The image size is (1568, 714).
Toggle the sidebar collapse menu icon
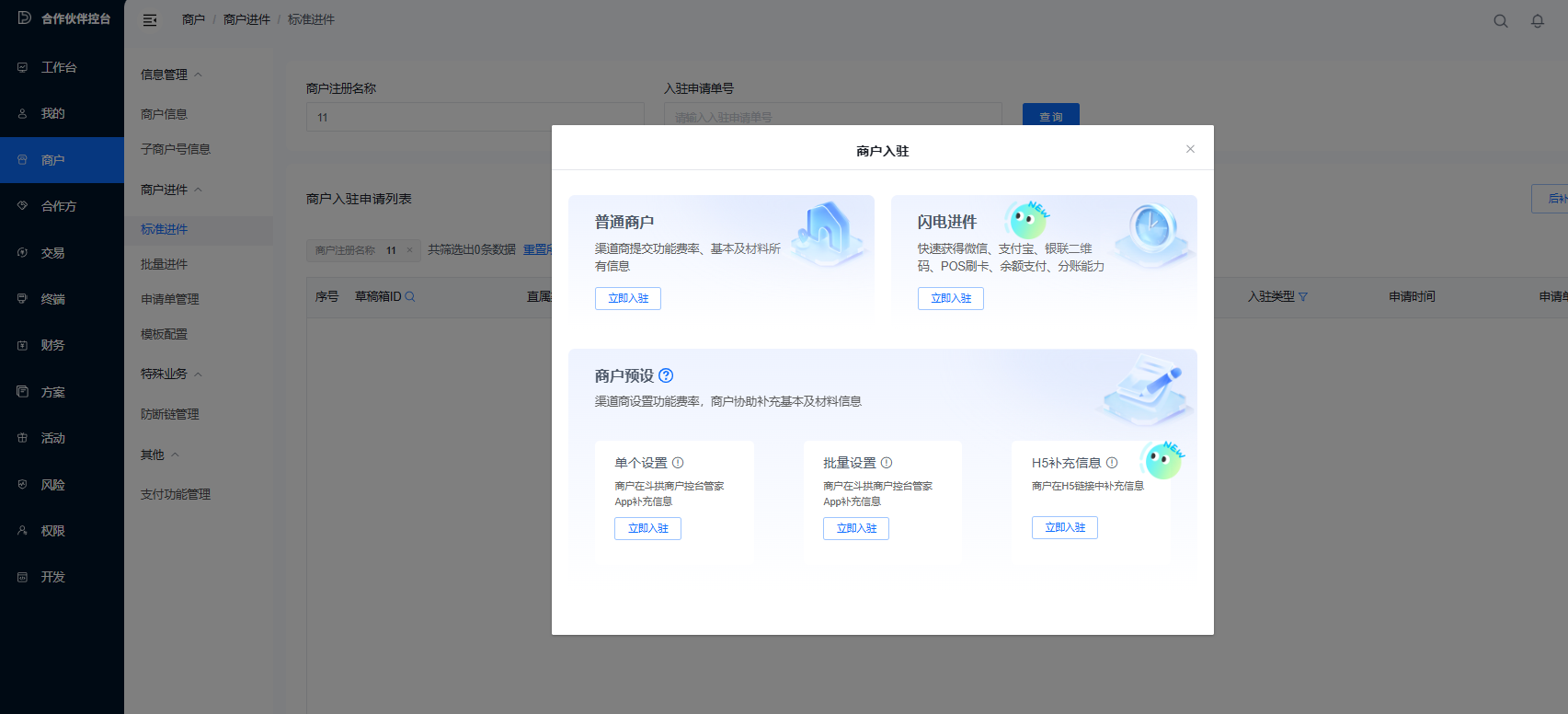point(150,20)
